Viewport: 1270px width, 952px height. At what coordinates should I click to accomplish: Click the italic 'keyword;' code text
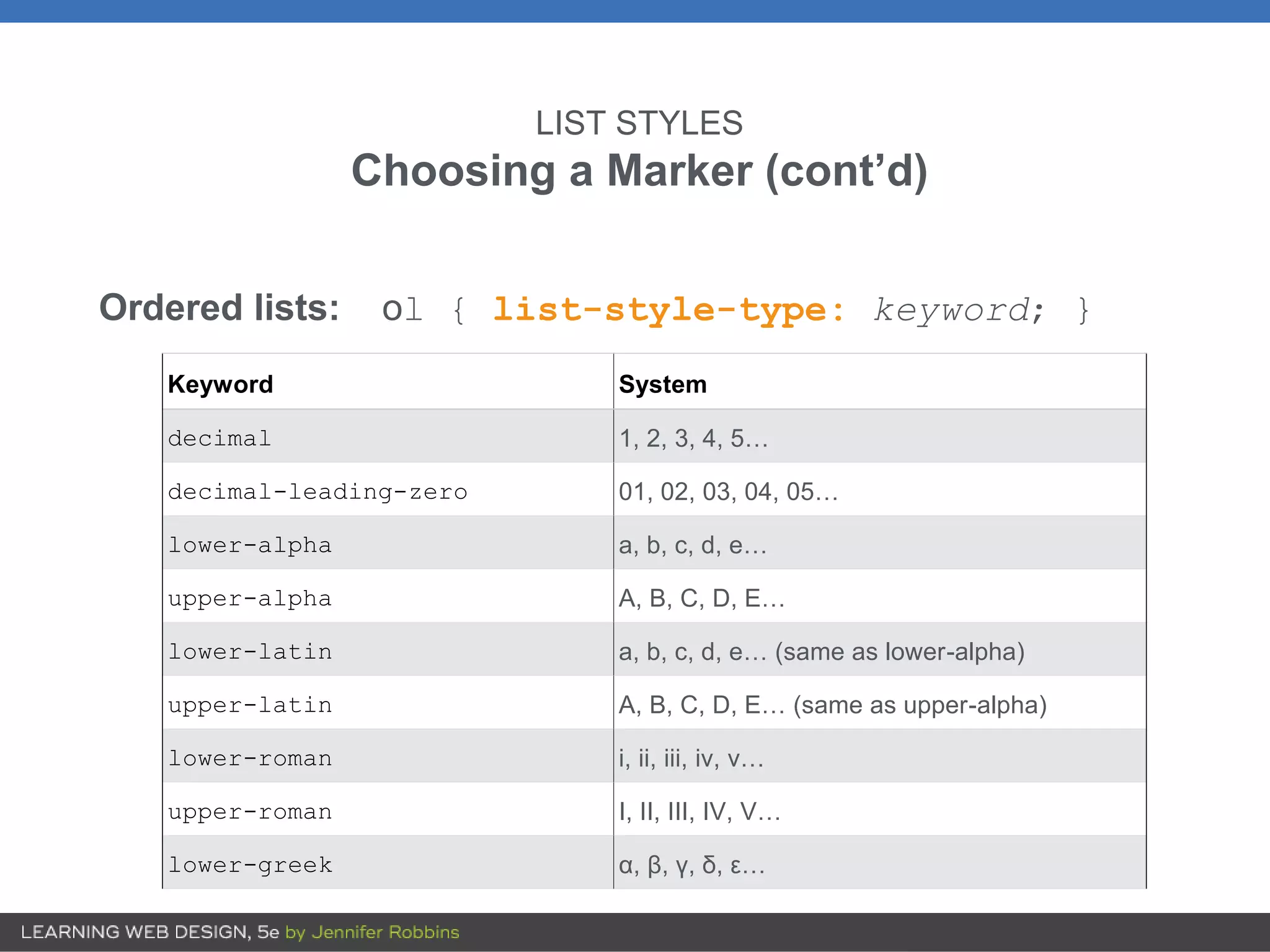coord(959,310)
